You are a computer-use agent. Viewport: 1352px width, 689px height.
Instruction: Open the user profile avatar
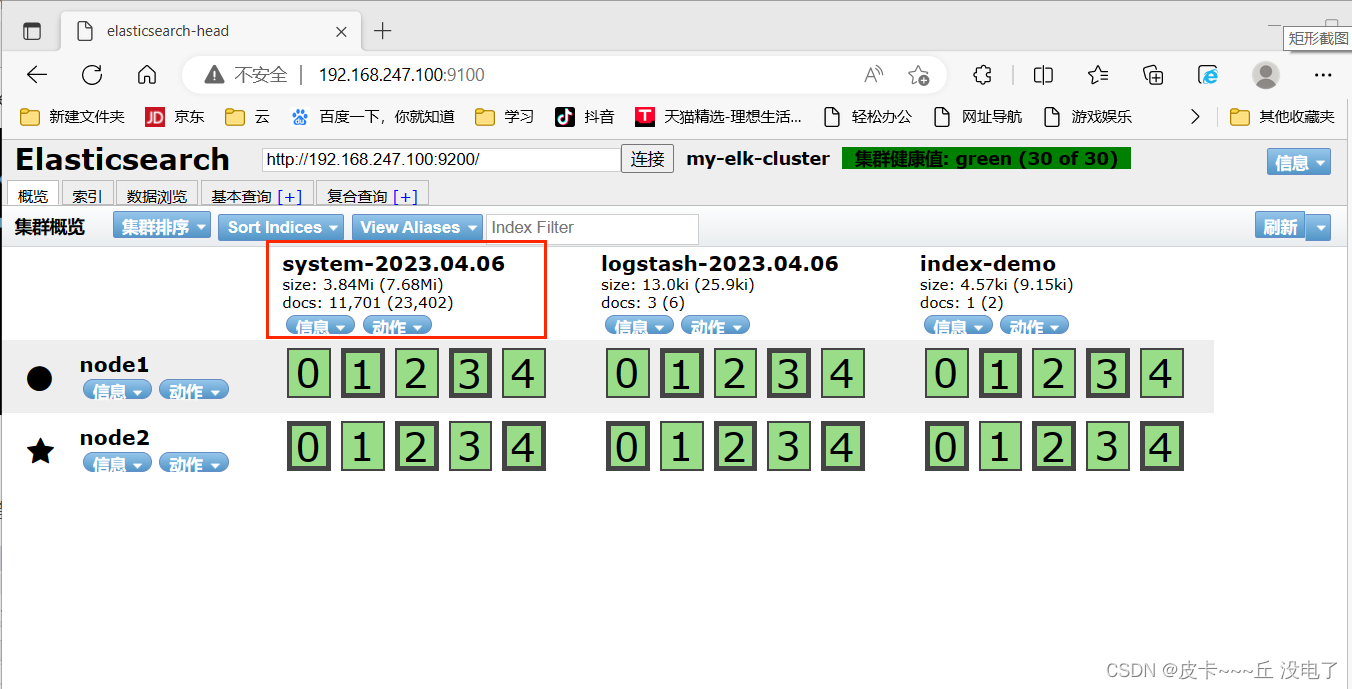(1266, 75)
